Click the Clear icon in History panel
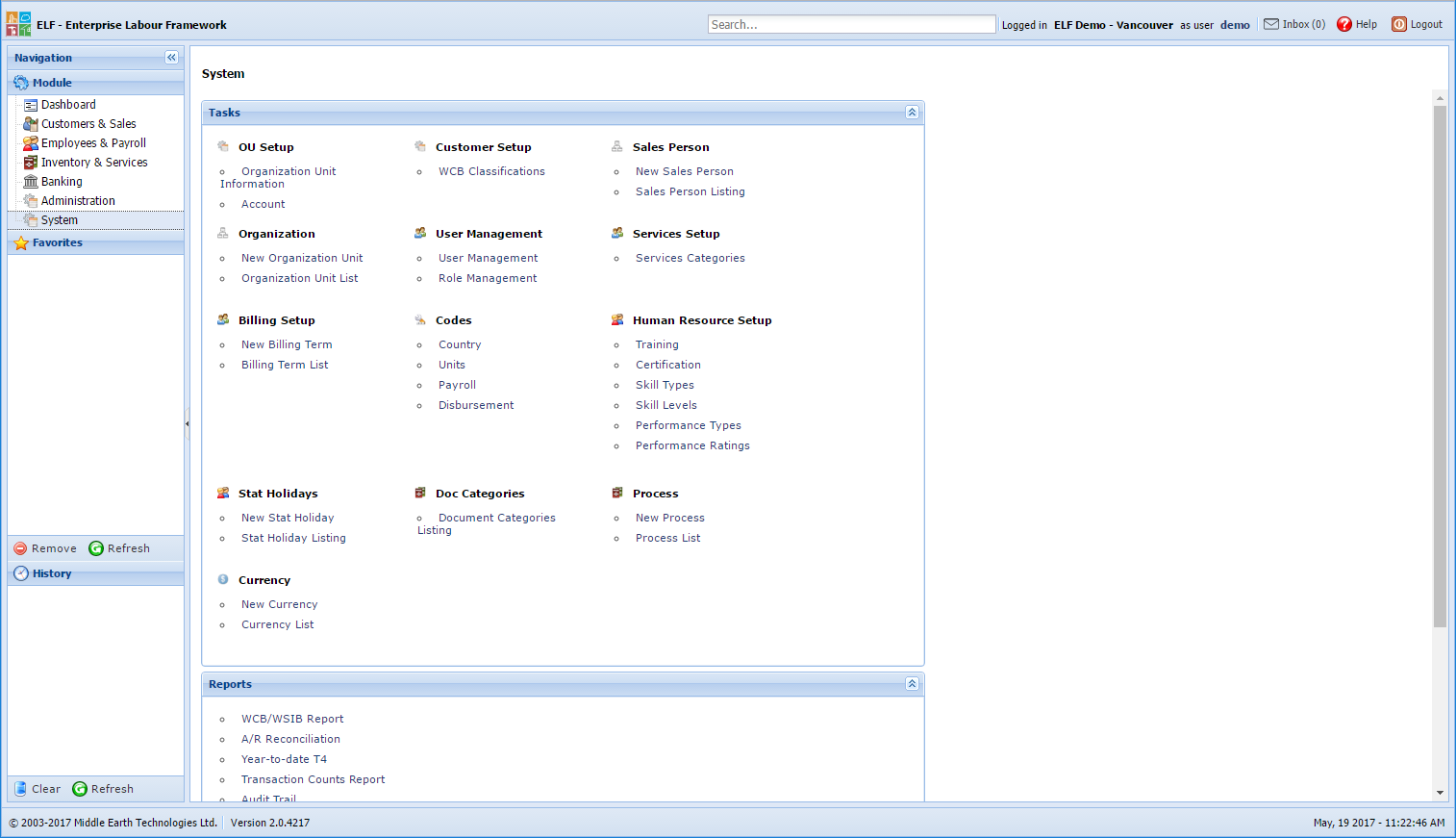The image size is (1456, 838). (20, 789)
